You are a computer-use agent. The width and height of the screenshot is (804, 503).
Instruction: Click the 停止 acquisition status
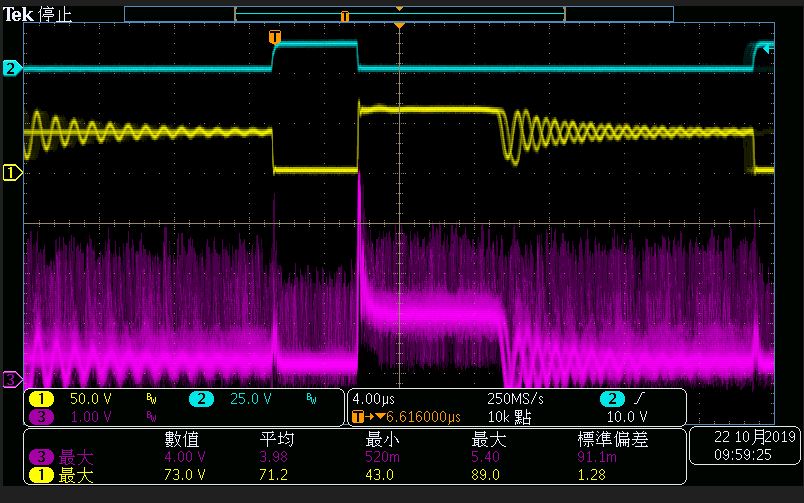[x=55, y=14]
